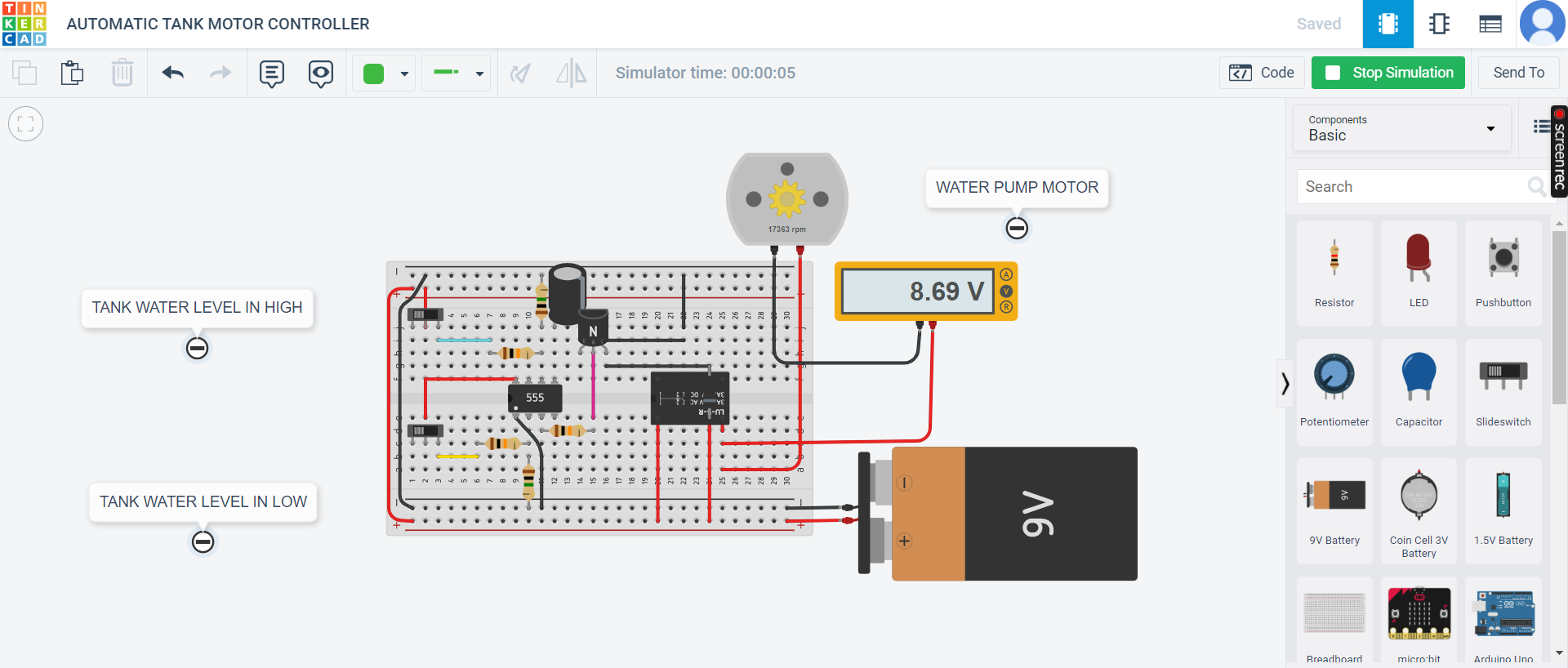Select the micro:bit component
Viewport: 1568px width, 668px height.
tap(1419, 621)
